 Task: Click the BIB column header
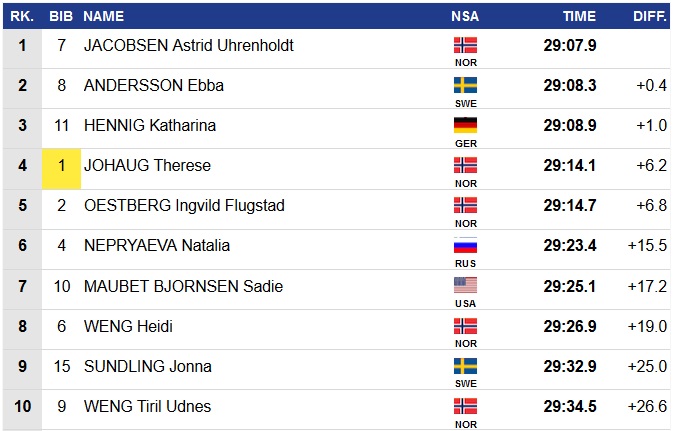[x=61, y=16]
